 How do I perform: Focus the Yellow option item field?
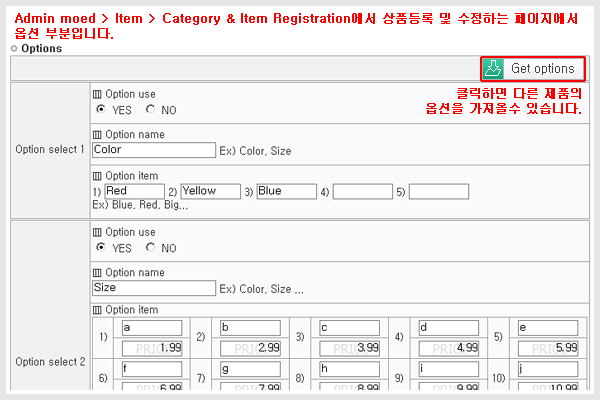point(211,191)
